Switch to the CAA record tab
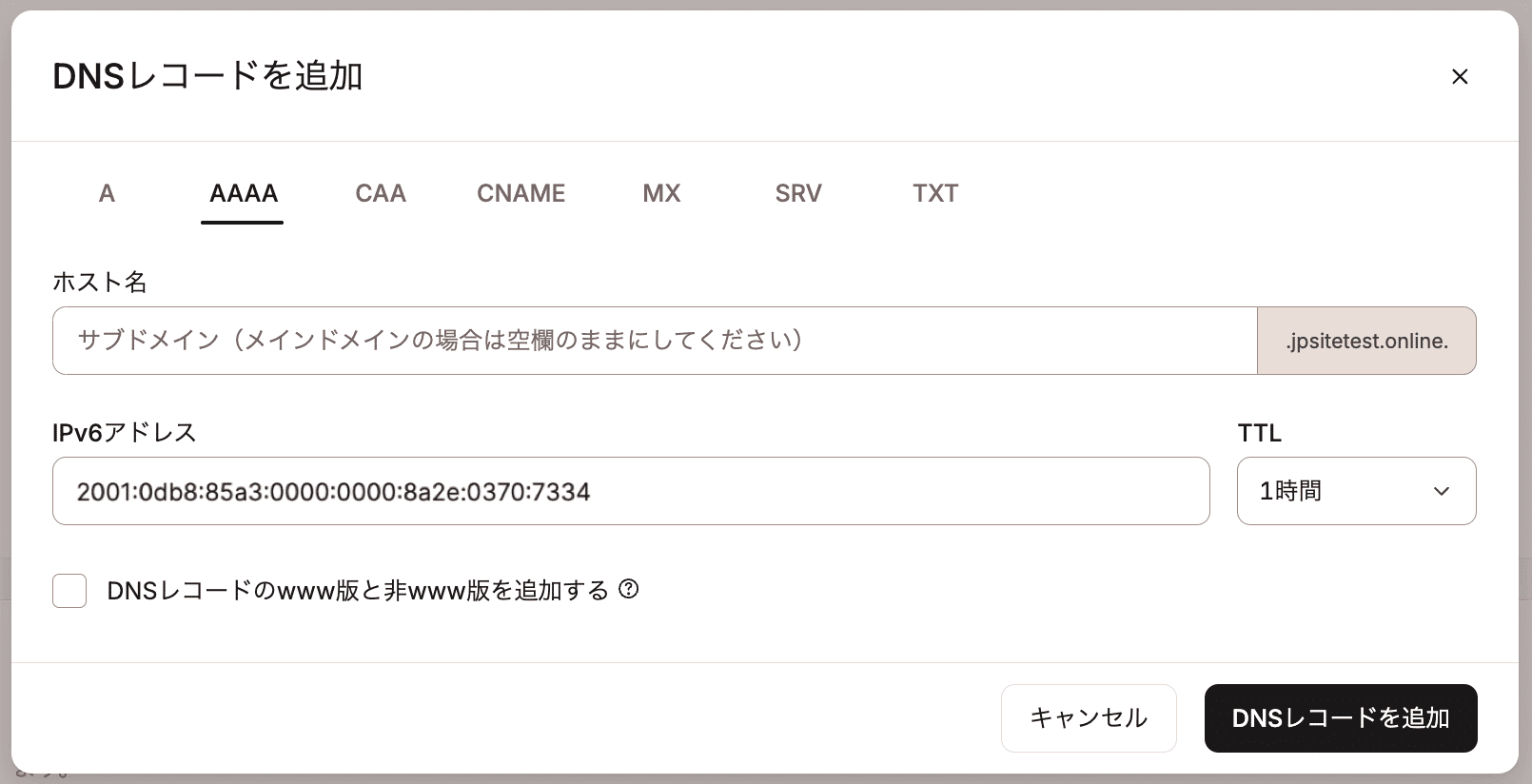The height and width of the screenshot is (784, 1532). point(380,193)
